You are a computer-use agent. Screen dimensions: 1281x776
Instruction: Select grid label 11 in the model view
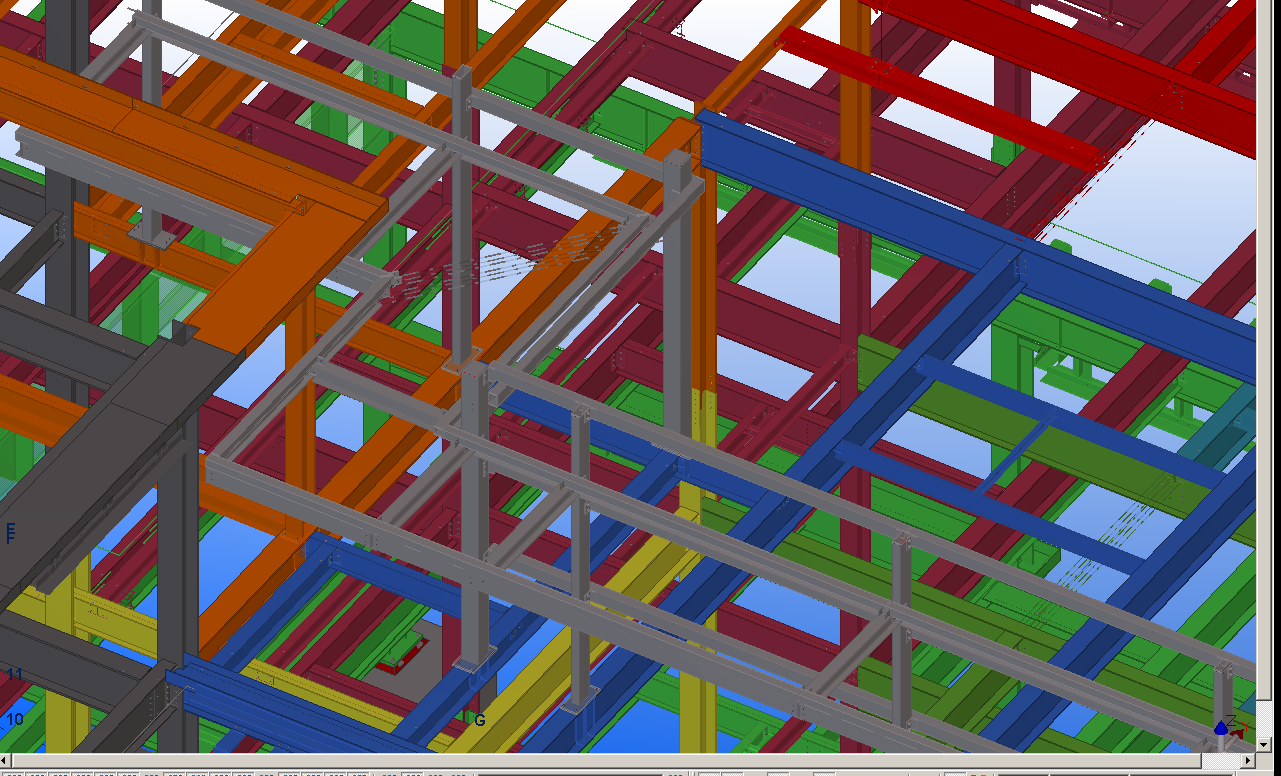coord(14,675)
